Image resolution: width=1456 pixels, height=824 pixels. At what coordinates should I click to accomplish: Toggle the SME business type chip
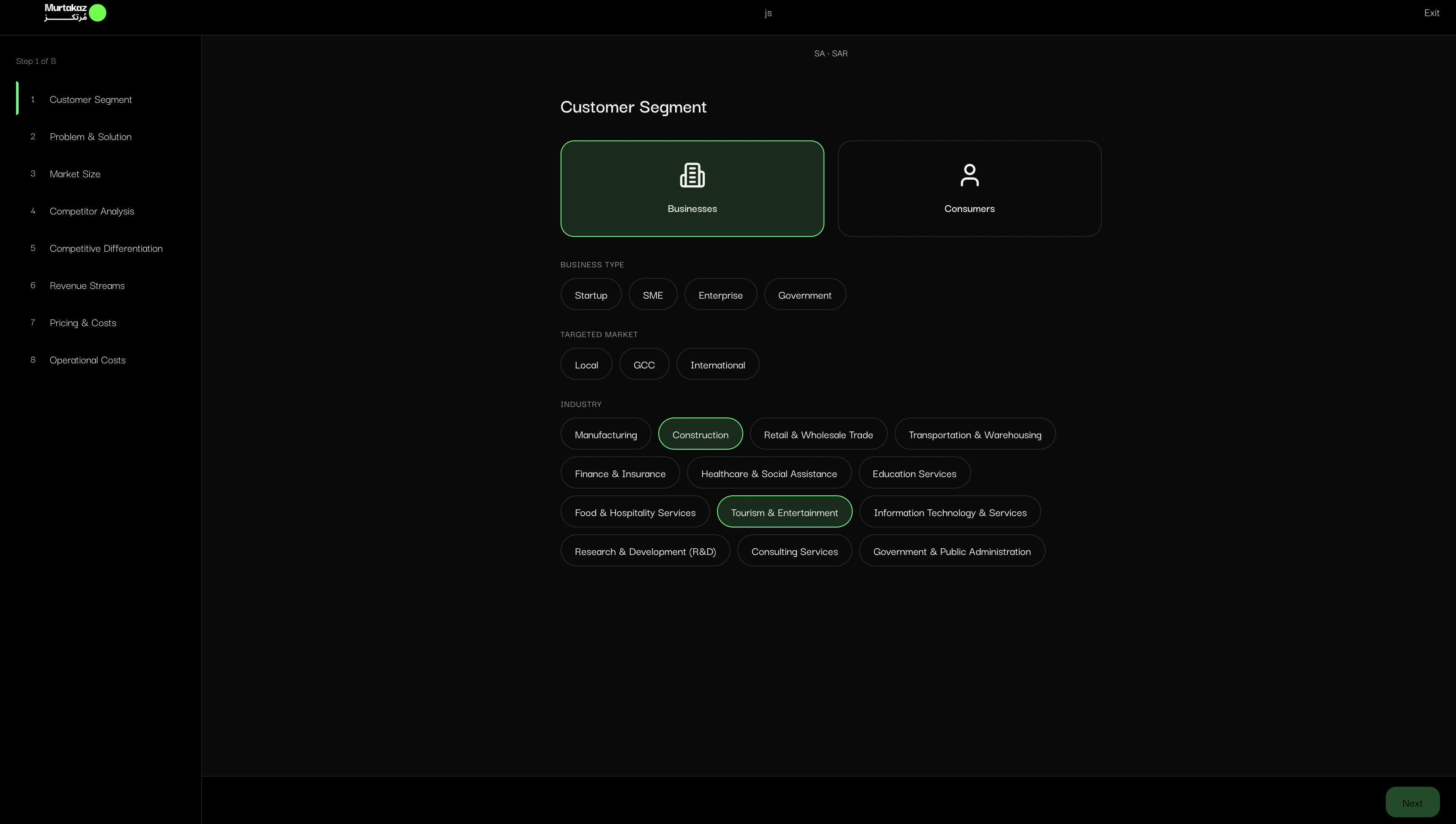click(652, 294)
